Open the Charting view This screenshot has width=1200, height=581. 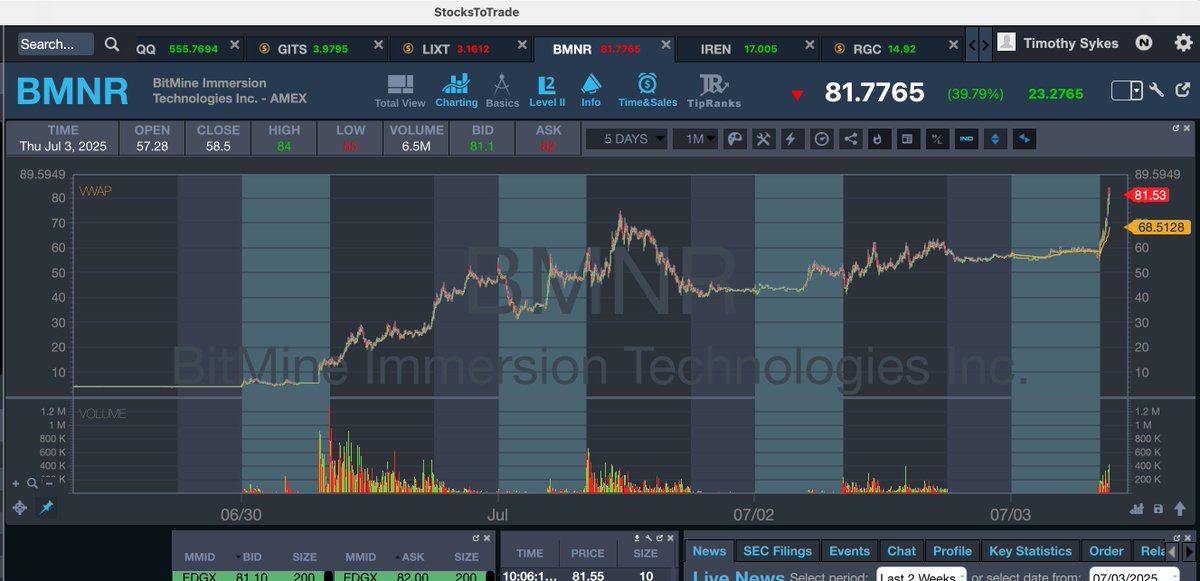click(456, 90)
